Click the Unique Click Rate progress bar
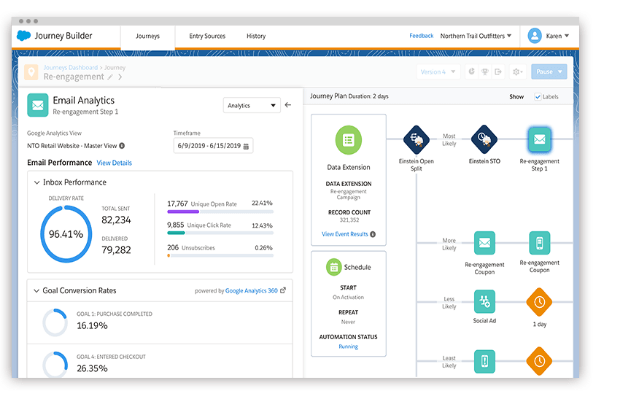Image resolution: width=620 pixels, height=402 pixels. [x=220, y=233]
